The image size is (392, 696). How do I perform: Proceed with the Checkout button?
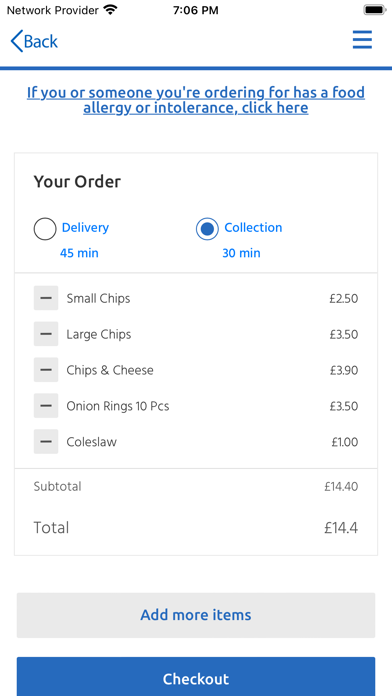[196, 676]
